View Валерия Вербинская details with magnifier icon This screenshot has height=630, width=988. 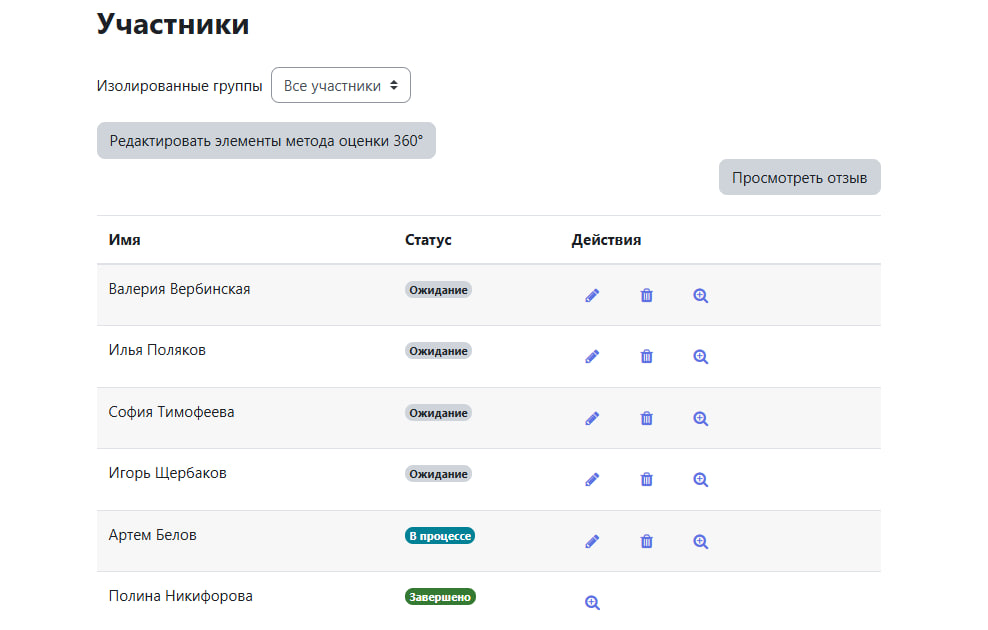tap(700, 296)
